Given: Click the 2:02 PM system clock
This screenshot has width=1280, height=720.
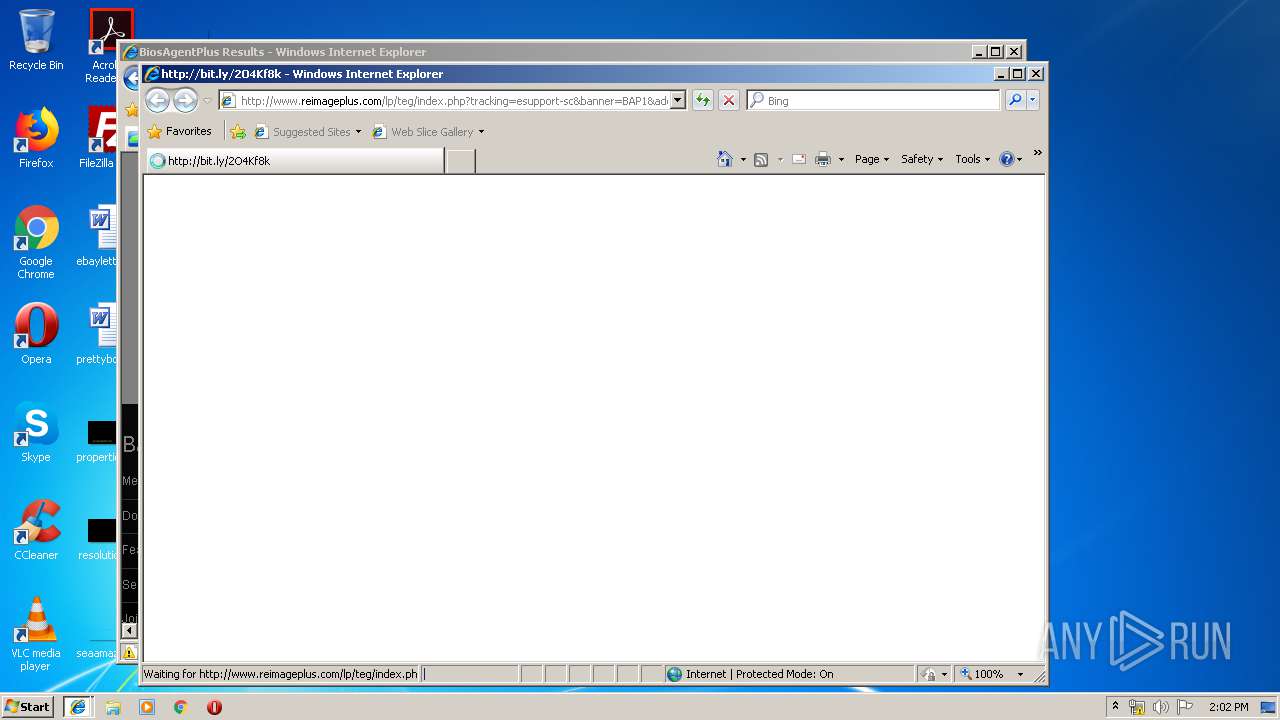Looking at the screenshot, I should coord(1228,707).
